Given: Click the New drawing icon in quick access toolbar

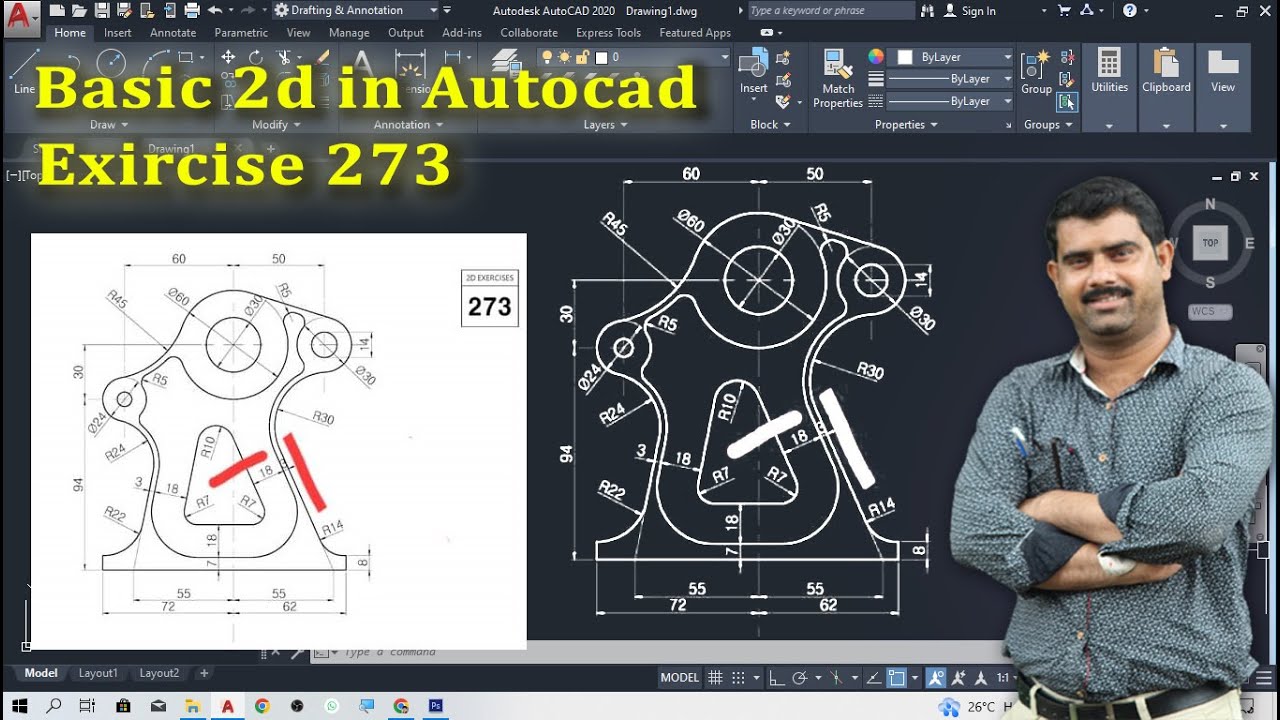Looking at the screenshot, I should 57,11.
